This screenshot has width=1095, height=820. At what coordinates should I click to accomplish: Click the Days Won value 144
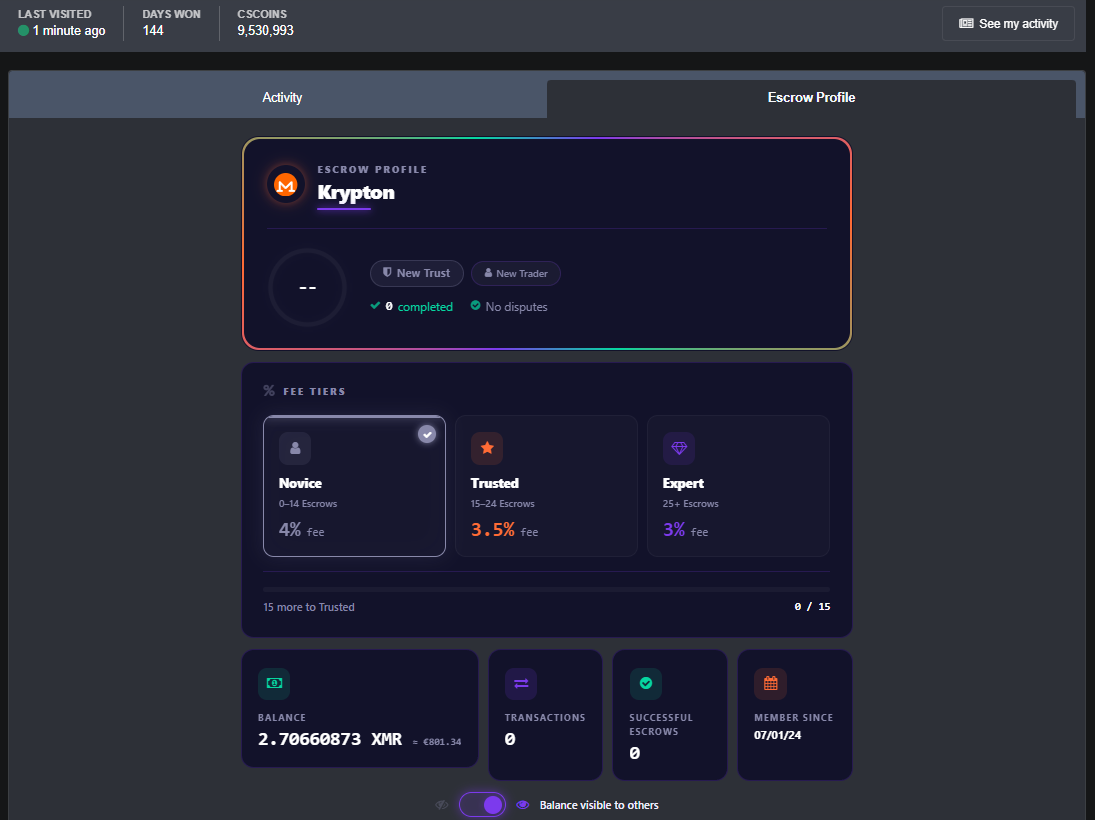point(153,30)
